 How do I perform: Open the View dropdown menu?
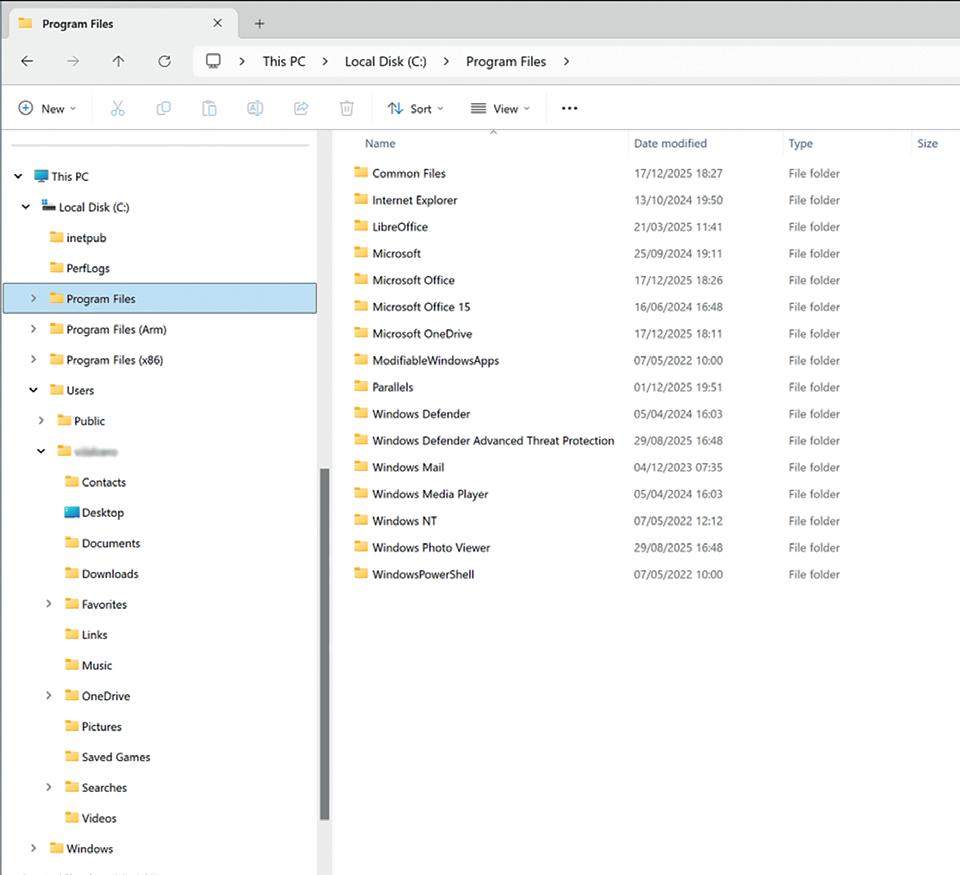500,108
